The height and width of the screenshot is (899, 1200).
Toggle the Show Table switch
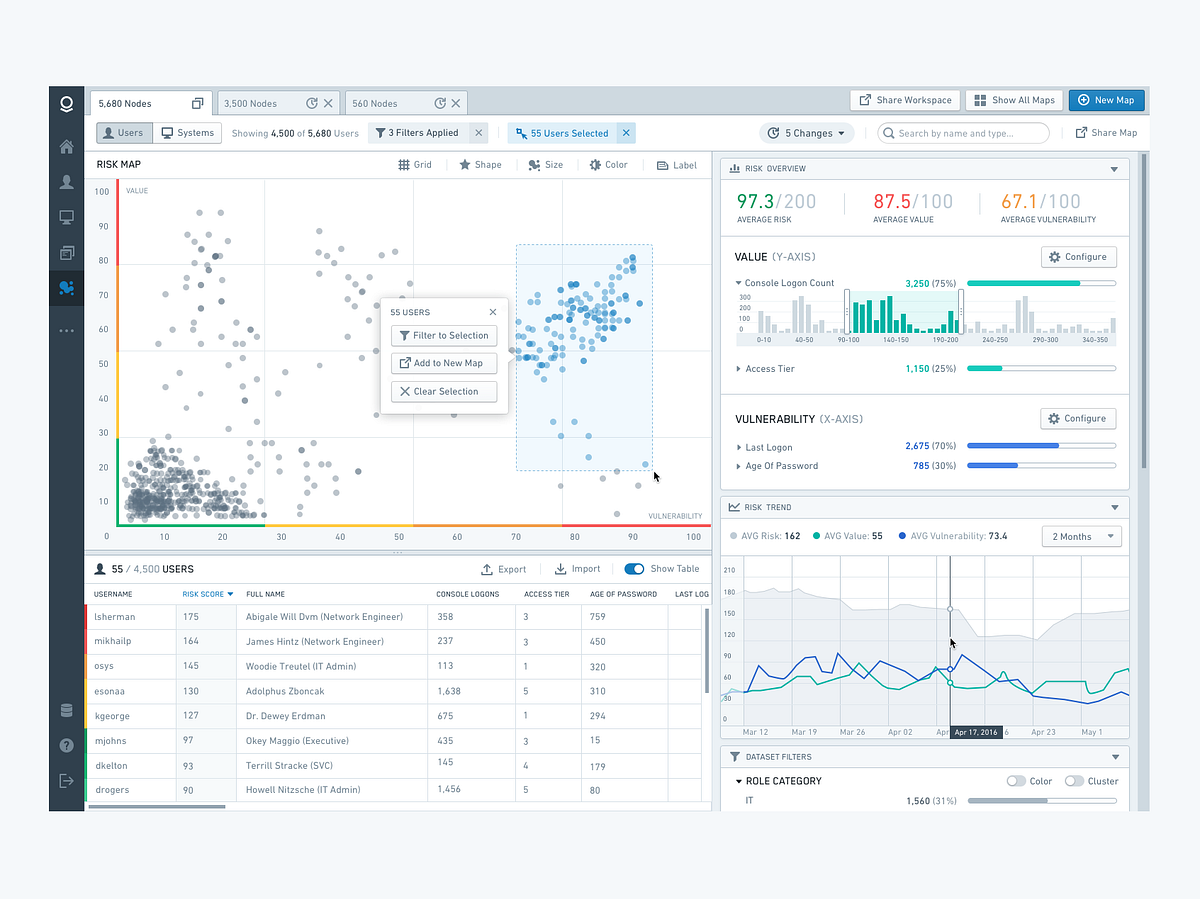(x=634, y=569)
